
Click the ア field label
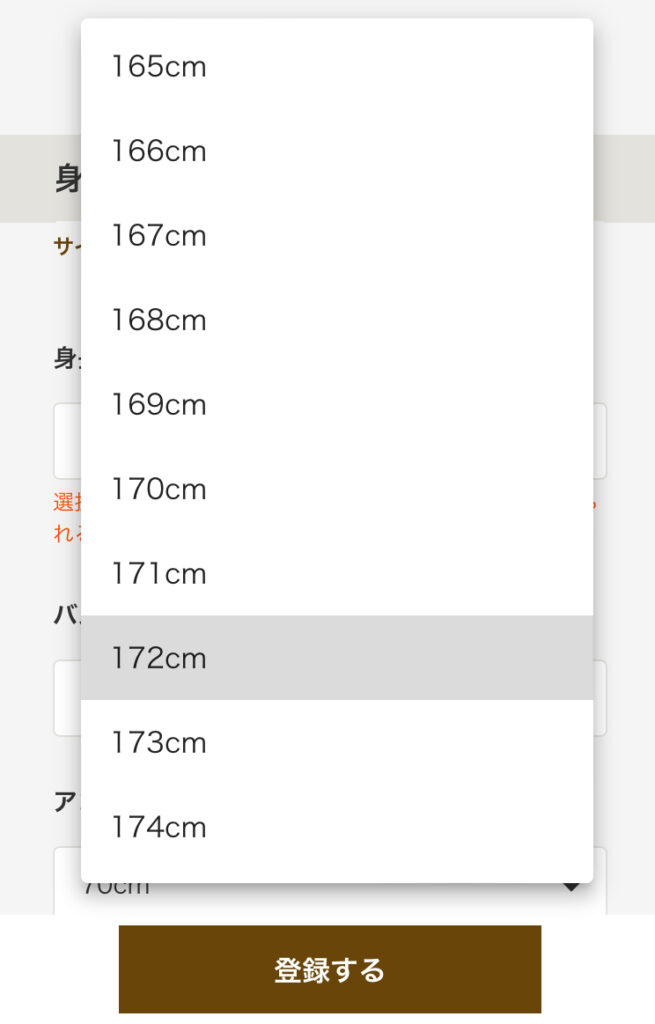(x=65, y=801)
